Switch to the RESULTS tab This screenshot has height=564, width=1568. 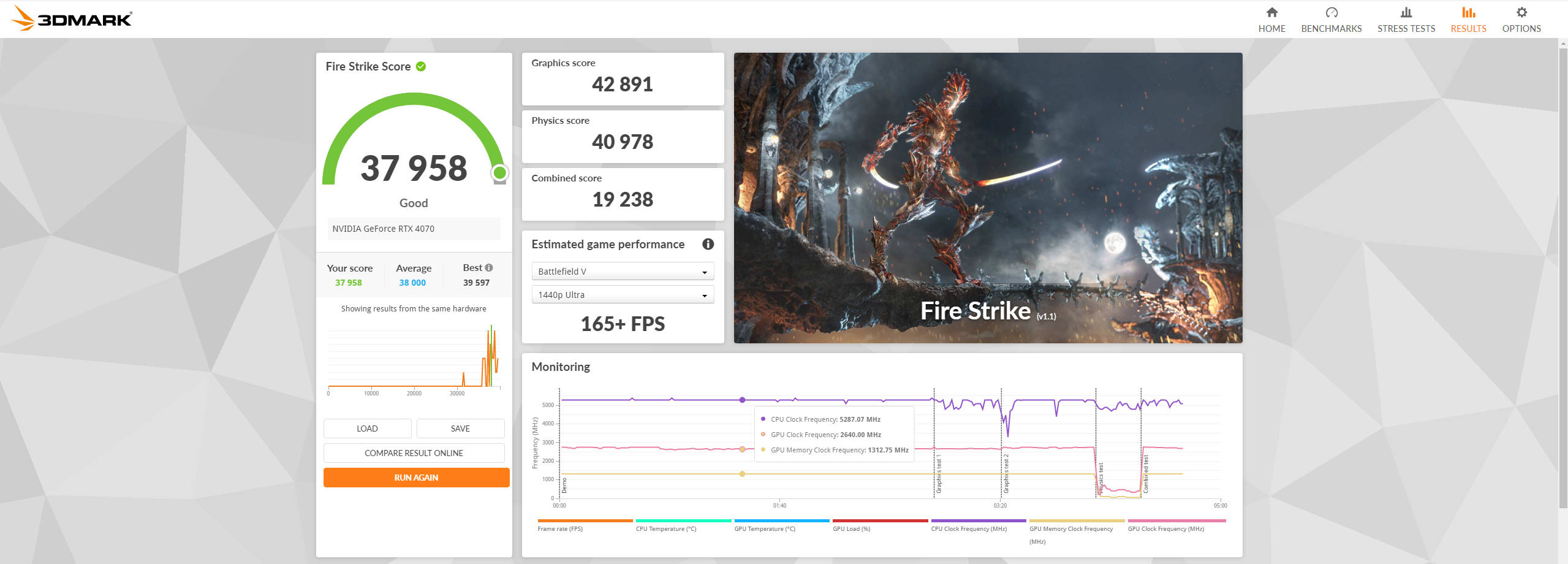point(1468,28)
